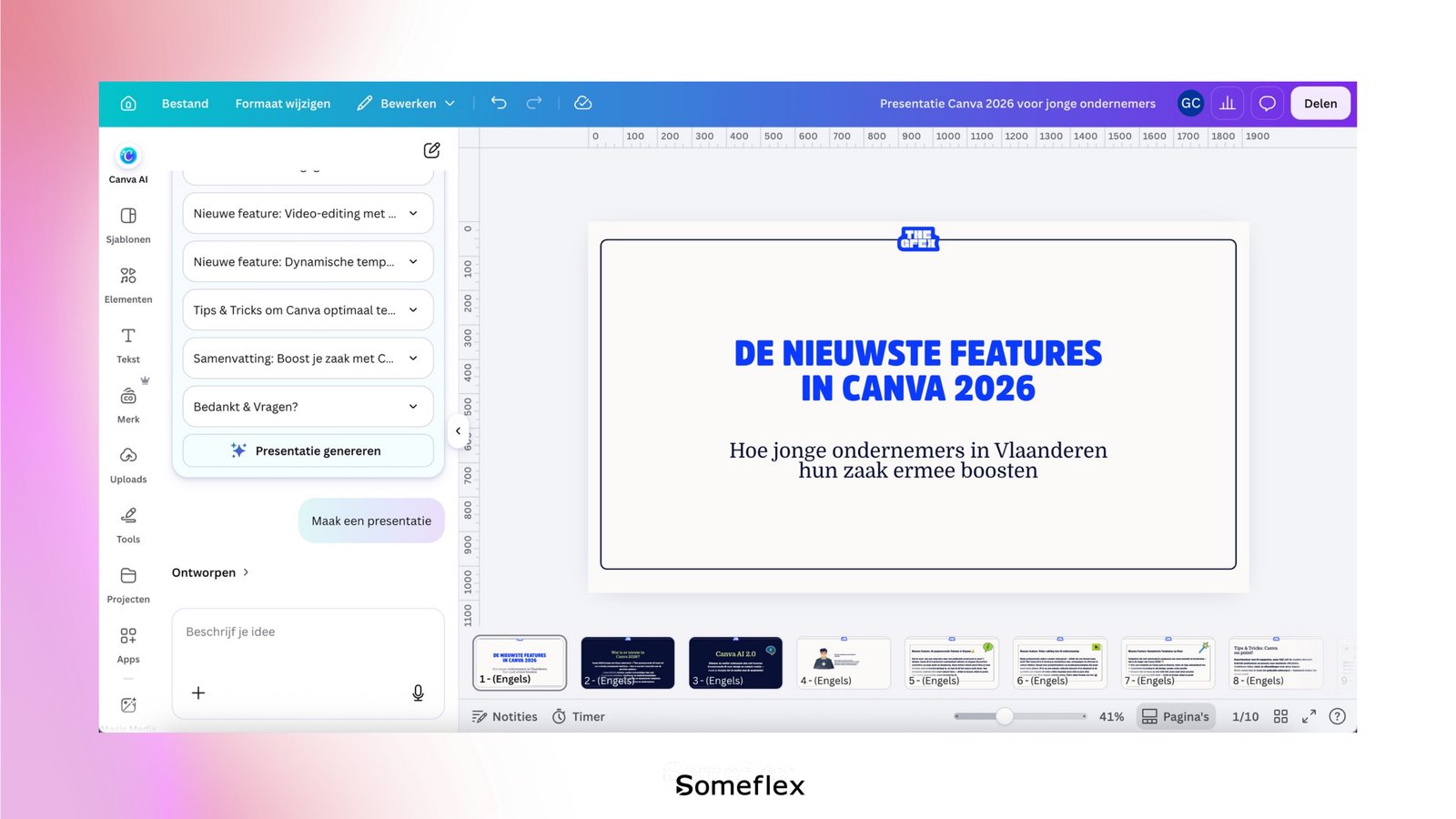Expand Tips & Tricks outline item
This screenshot has width=1456, height=819.
click(308, 310)
